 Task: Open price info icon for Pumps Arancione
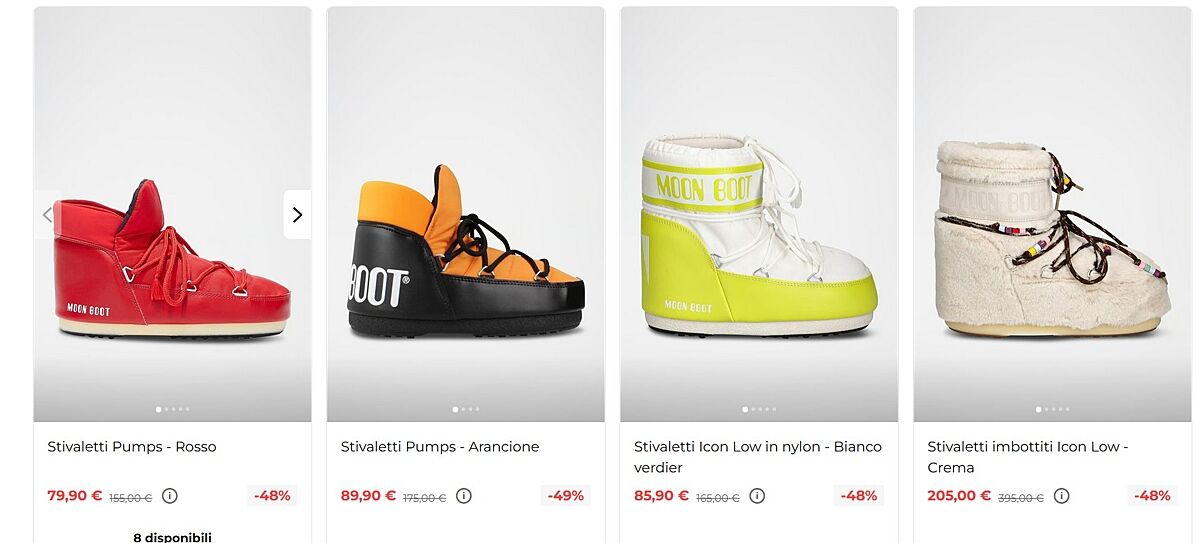464,496
